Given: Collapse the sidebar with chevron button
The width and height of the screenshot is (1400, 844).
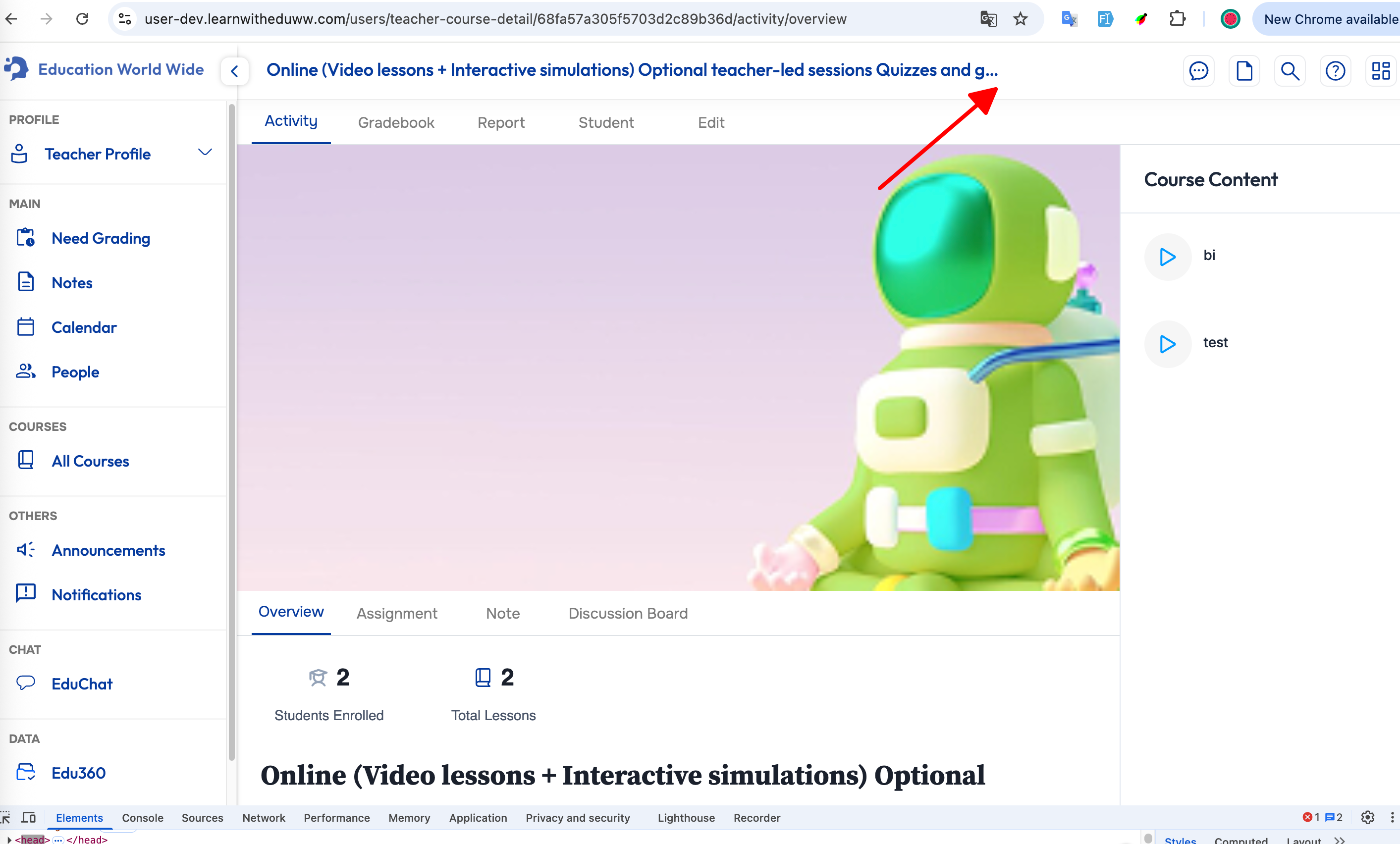Looking at the screenshot, I should pyautogui.click(x=235, y=71).
